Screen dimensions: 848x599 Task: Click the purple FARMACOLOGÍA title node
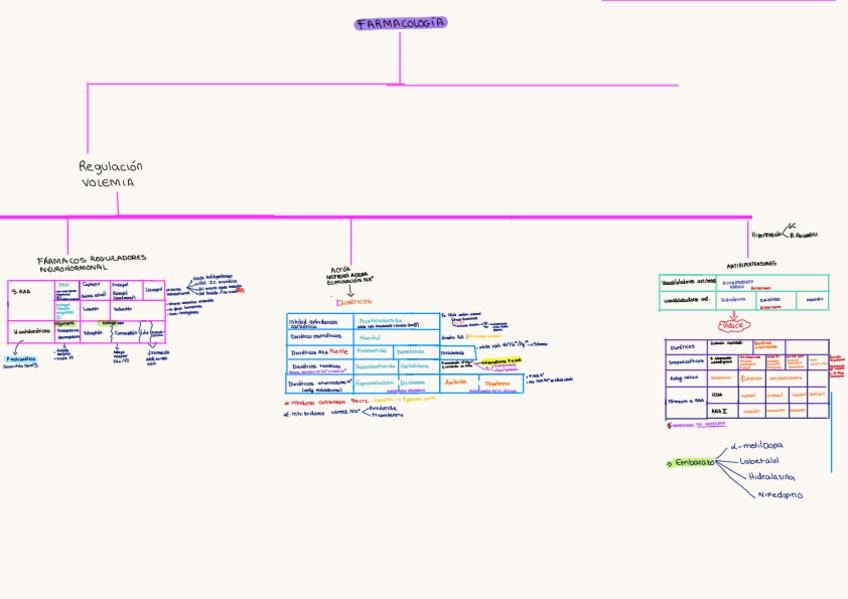pyautogui.click(x=401, y=23)
